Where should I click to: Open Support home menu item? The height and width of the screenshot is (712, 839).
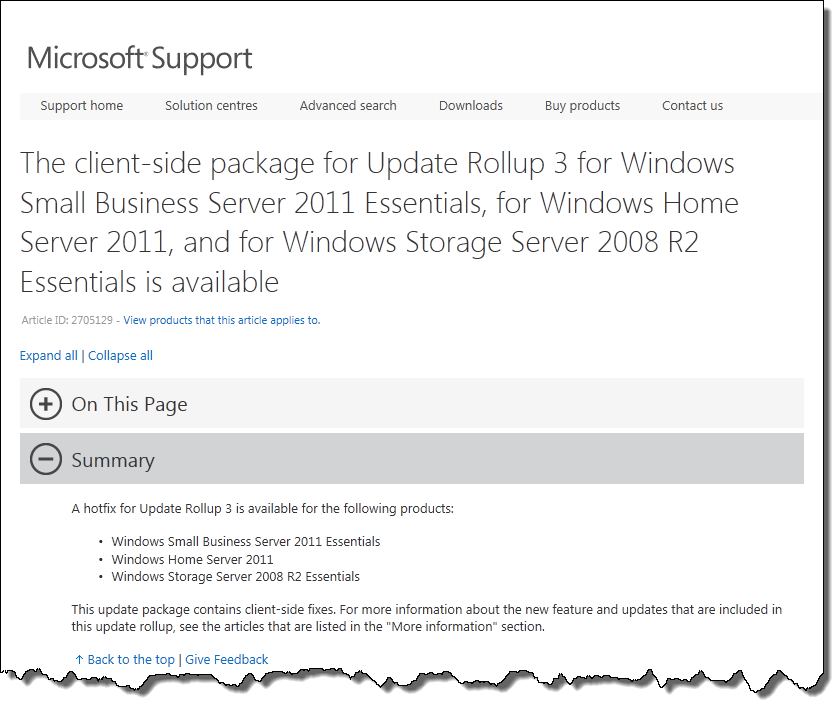[x=81, y=106]
